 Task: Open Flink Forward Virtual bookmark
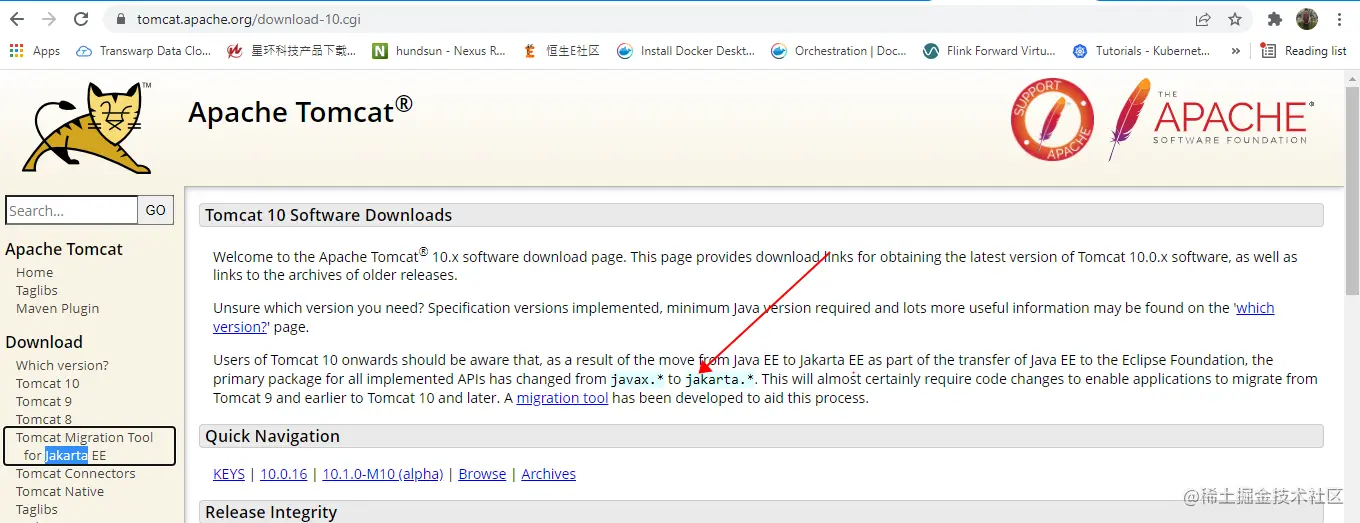989,51
